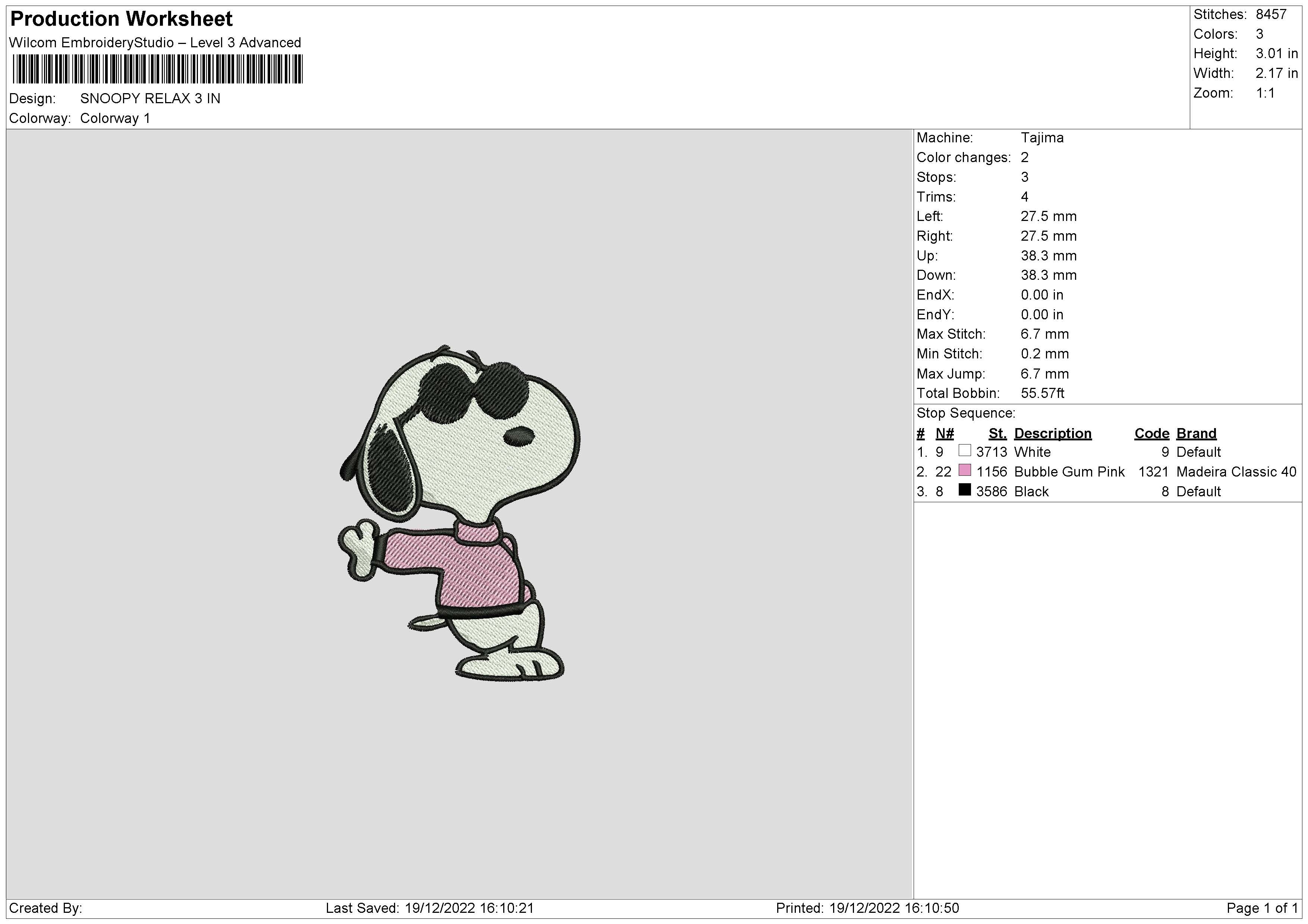Click the 'Color changes:' label

click(963, 158)
